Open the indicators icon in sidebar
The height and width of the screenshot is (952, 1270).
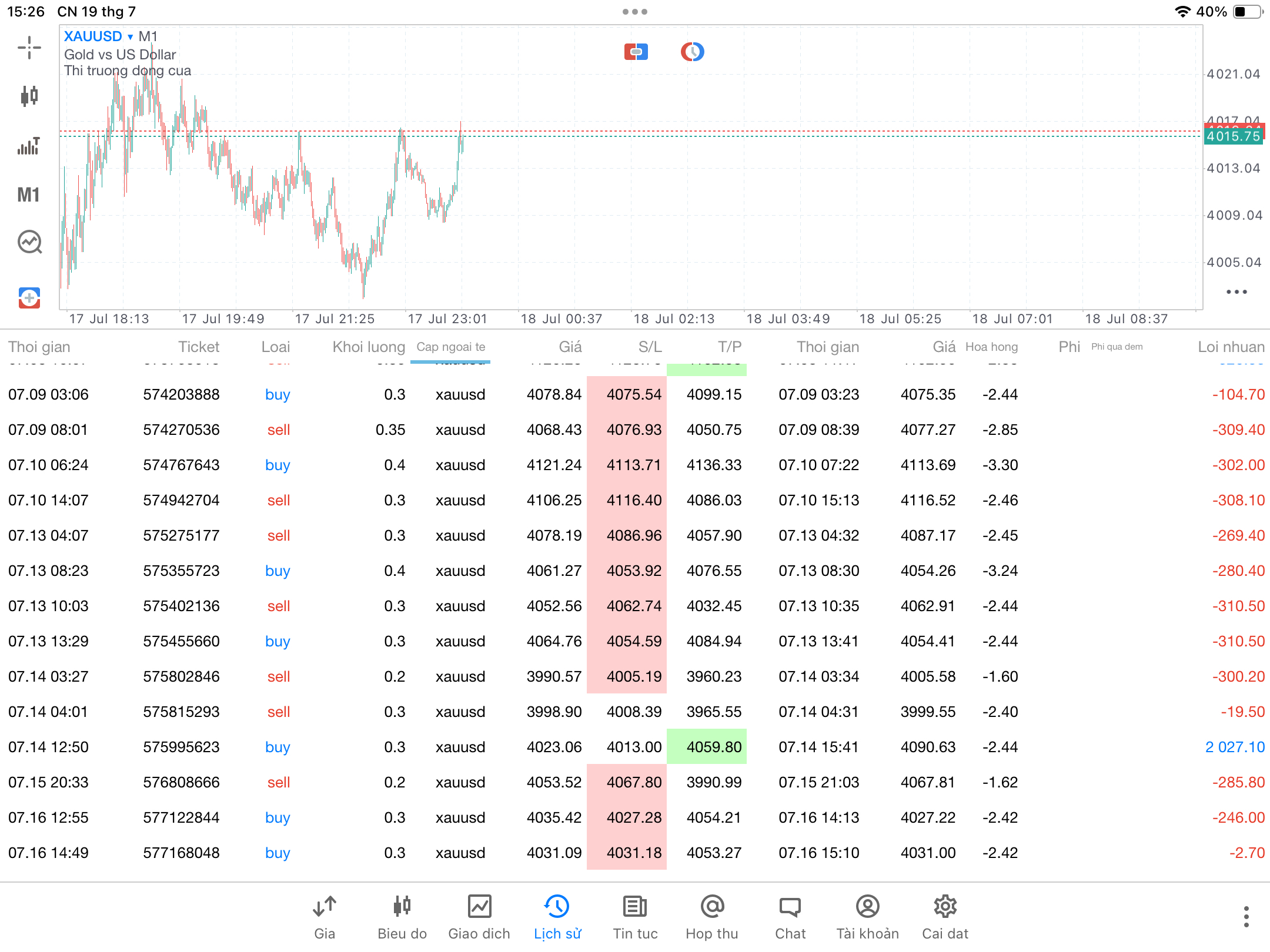pyautogui.click(x=29, y=145)
